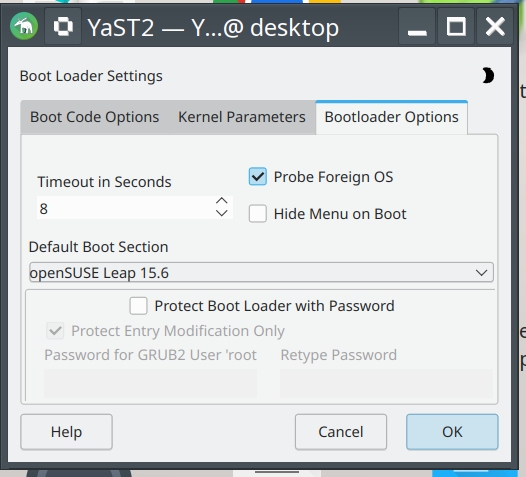Select the Bootloader Options tab
The height and width of the screenshot is (477, 526).
(391, 117)
